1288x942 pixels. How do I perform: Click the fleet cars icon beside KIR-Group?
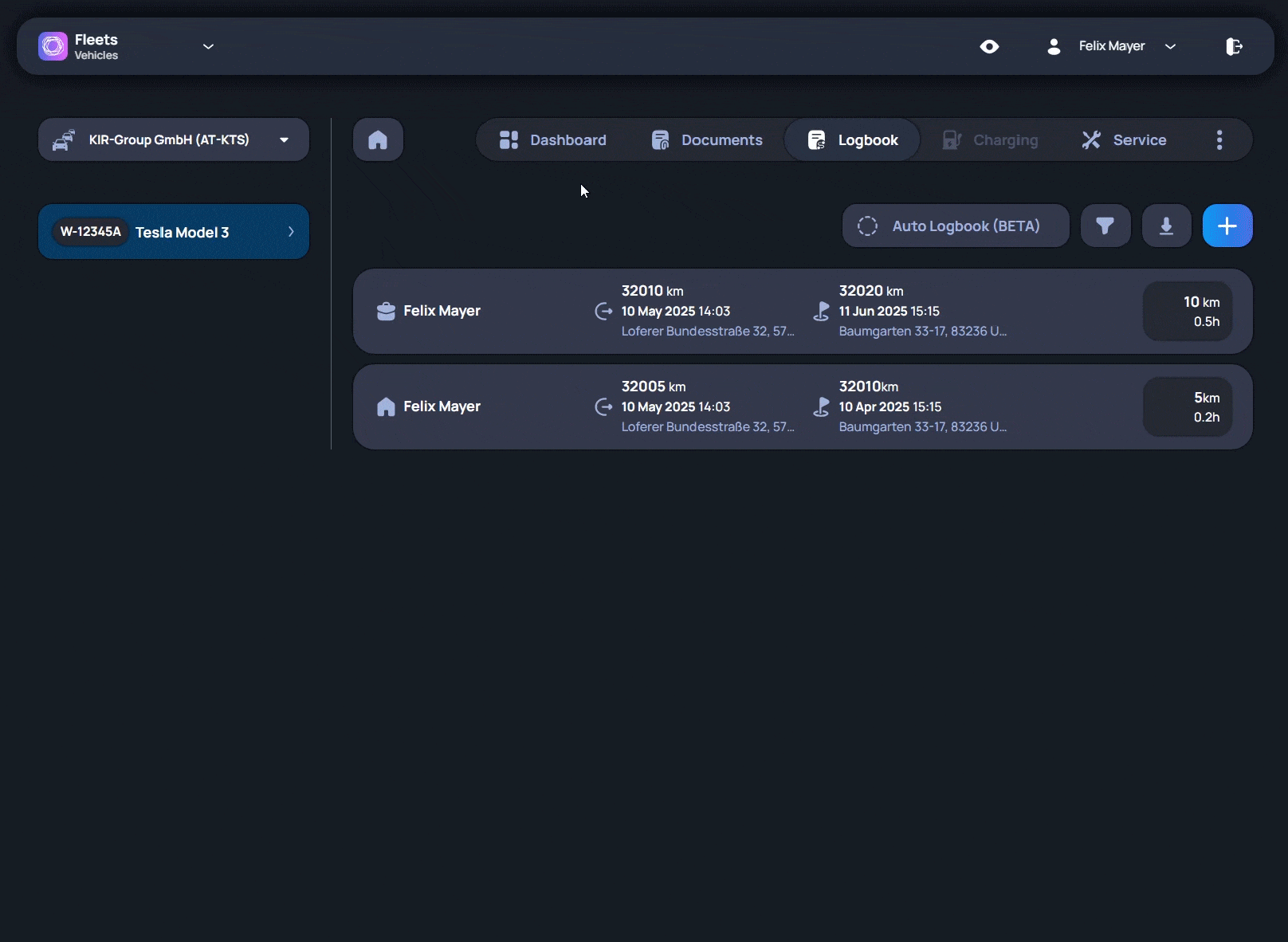coord(64,139)
